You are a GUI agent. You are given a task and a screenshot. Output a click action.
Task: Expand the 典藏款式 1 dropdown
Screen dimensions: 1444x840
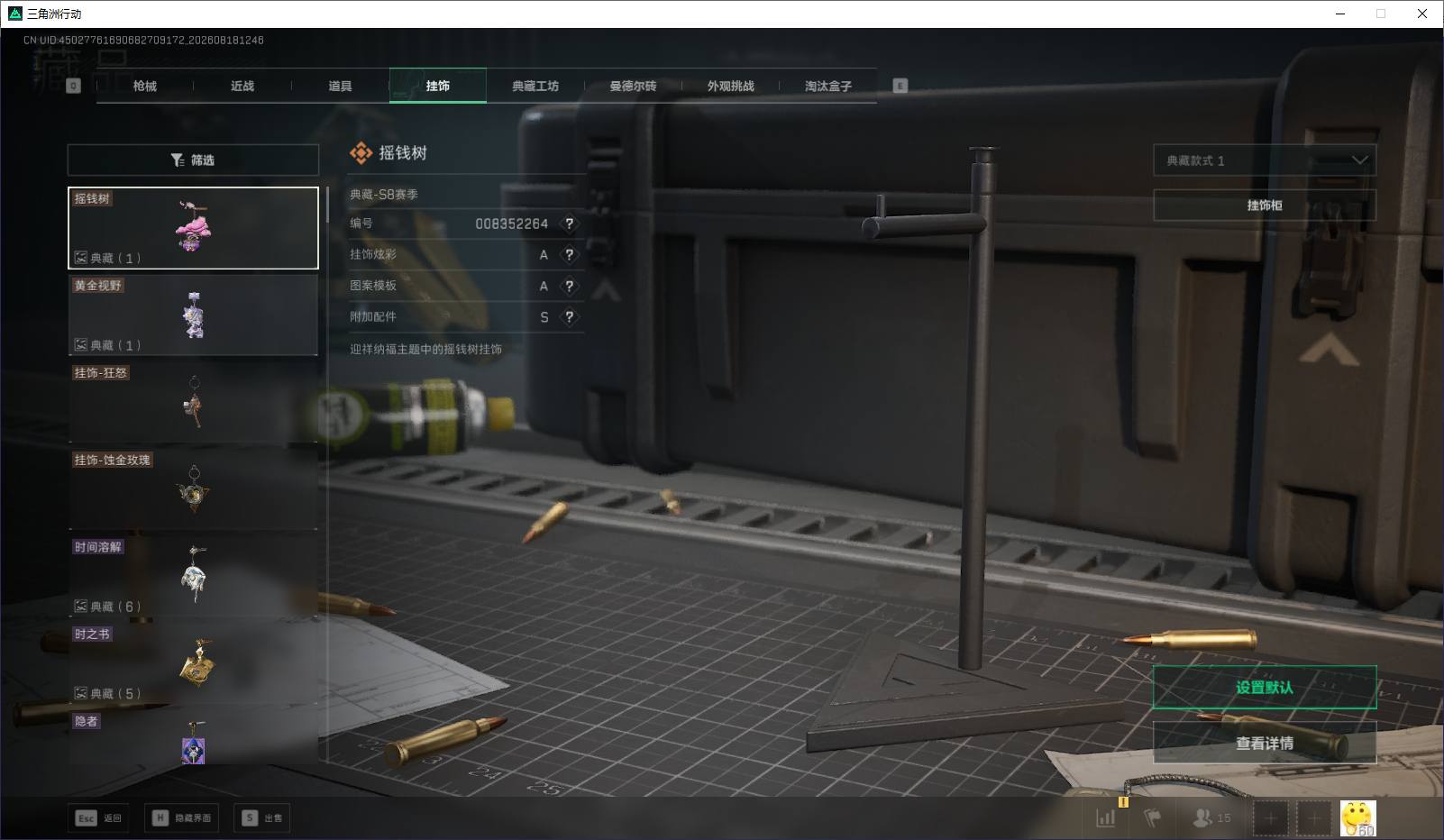(1265, 160)
